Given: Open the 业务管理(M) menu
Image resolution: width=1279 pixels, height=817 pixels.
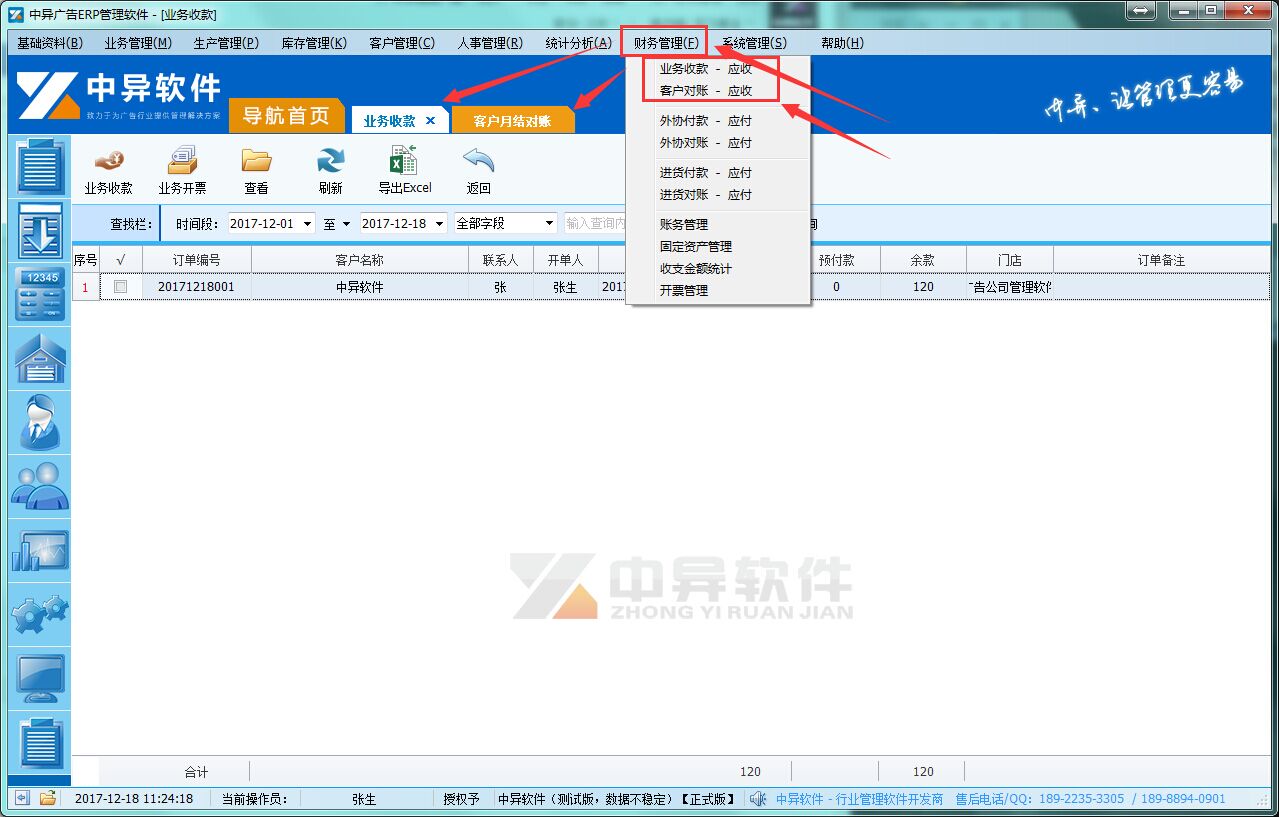Looking at the screenshot, I should [x=138, y=43].
